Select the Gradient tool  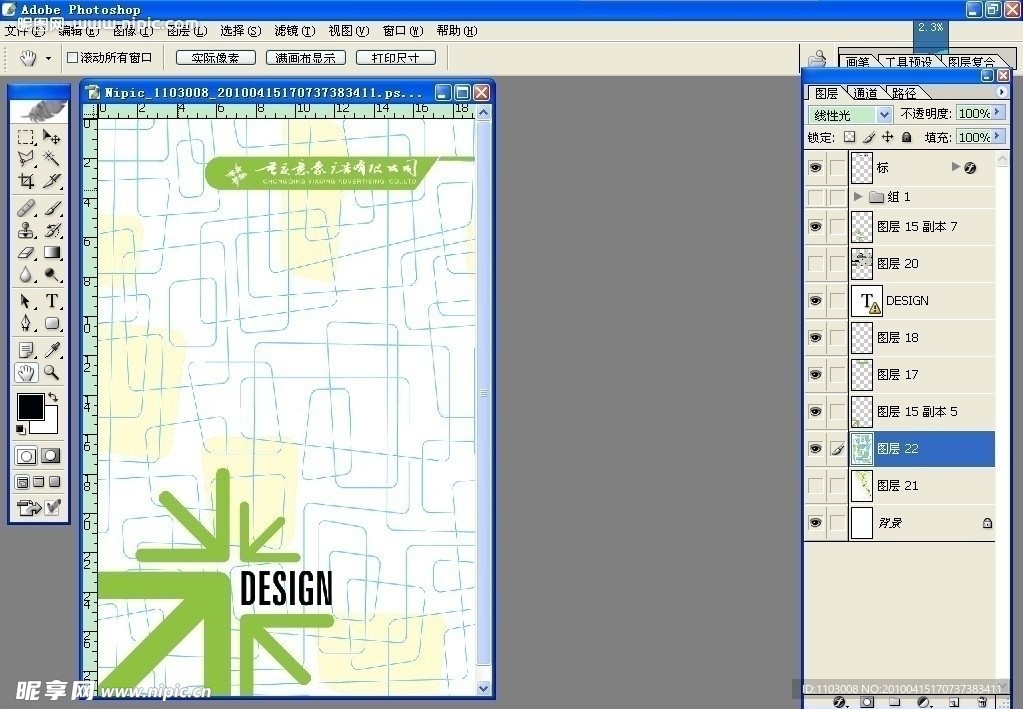(x=52, y=252)
